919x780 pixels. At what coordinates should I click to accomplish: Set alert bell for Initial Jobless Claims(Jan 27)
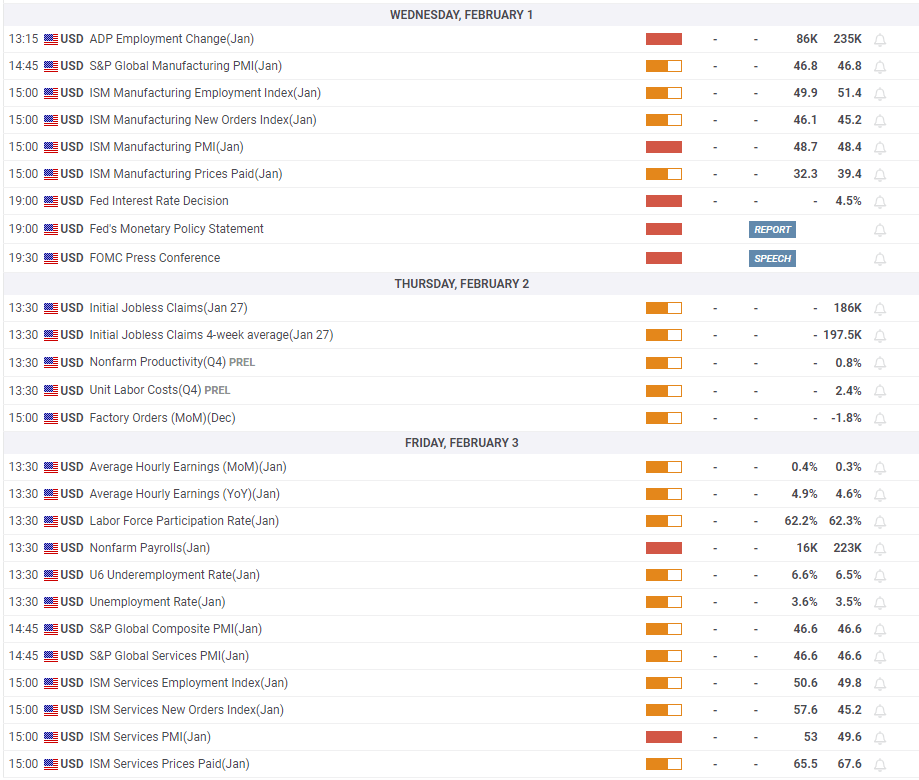880,309
